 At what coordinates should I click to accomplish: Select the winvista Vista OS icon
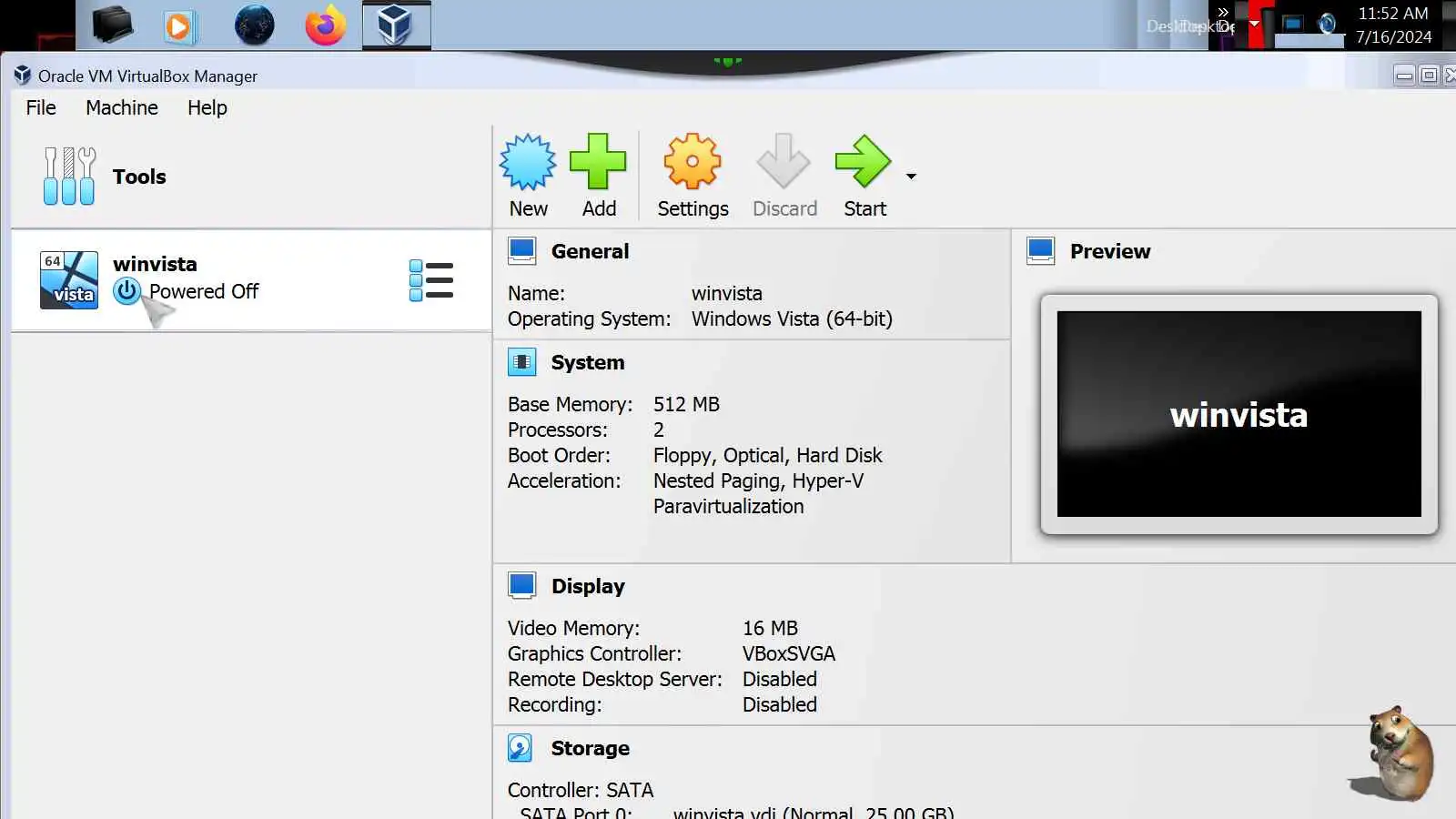(69, 280)
